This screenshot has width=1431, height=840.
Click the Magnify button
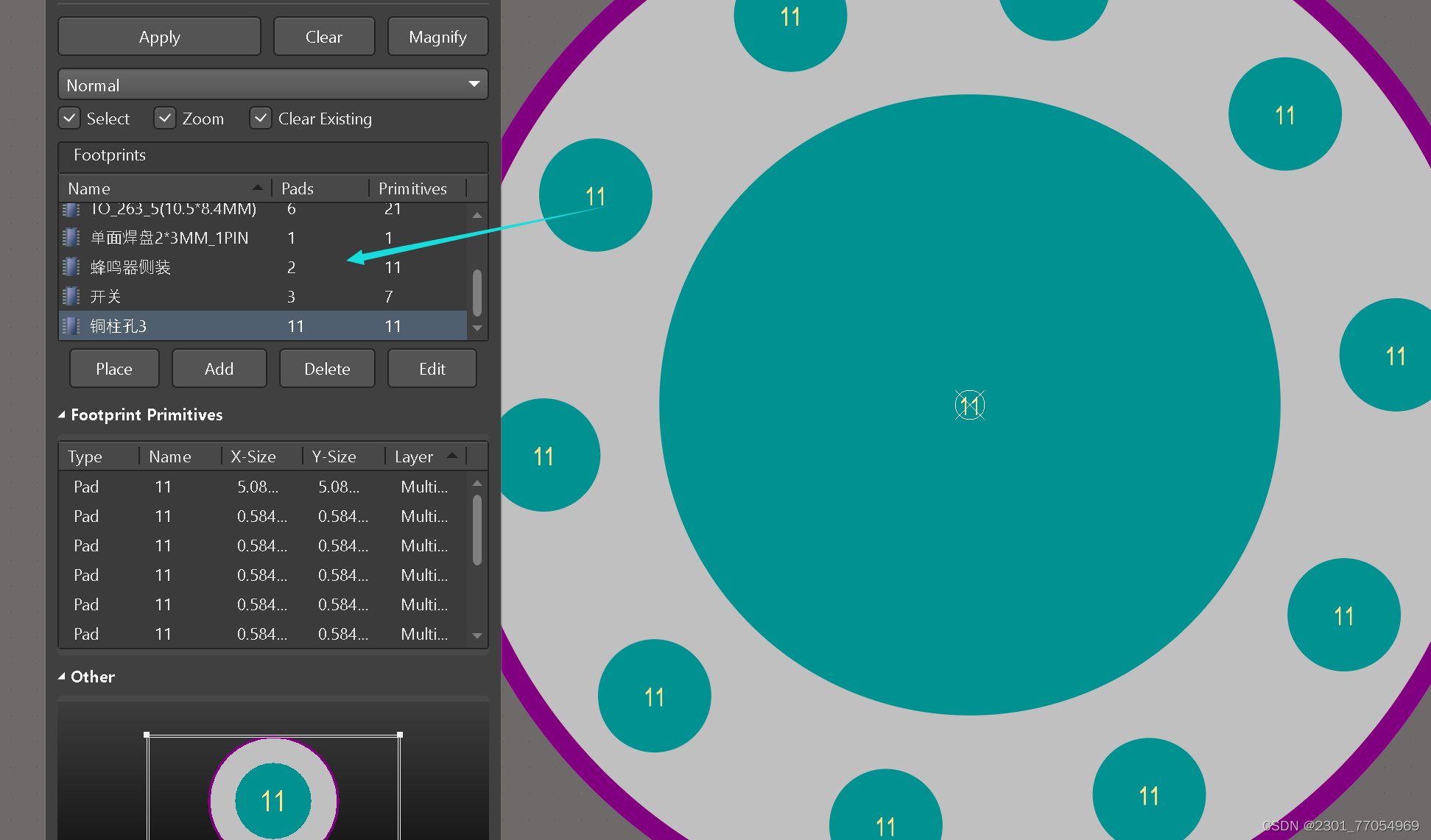coord(437,37)
